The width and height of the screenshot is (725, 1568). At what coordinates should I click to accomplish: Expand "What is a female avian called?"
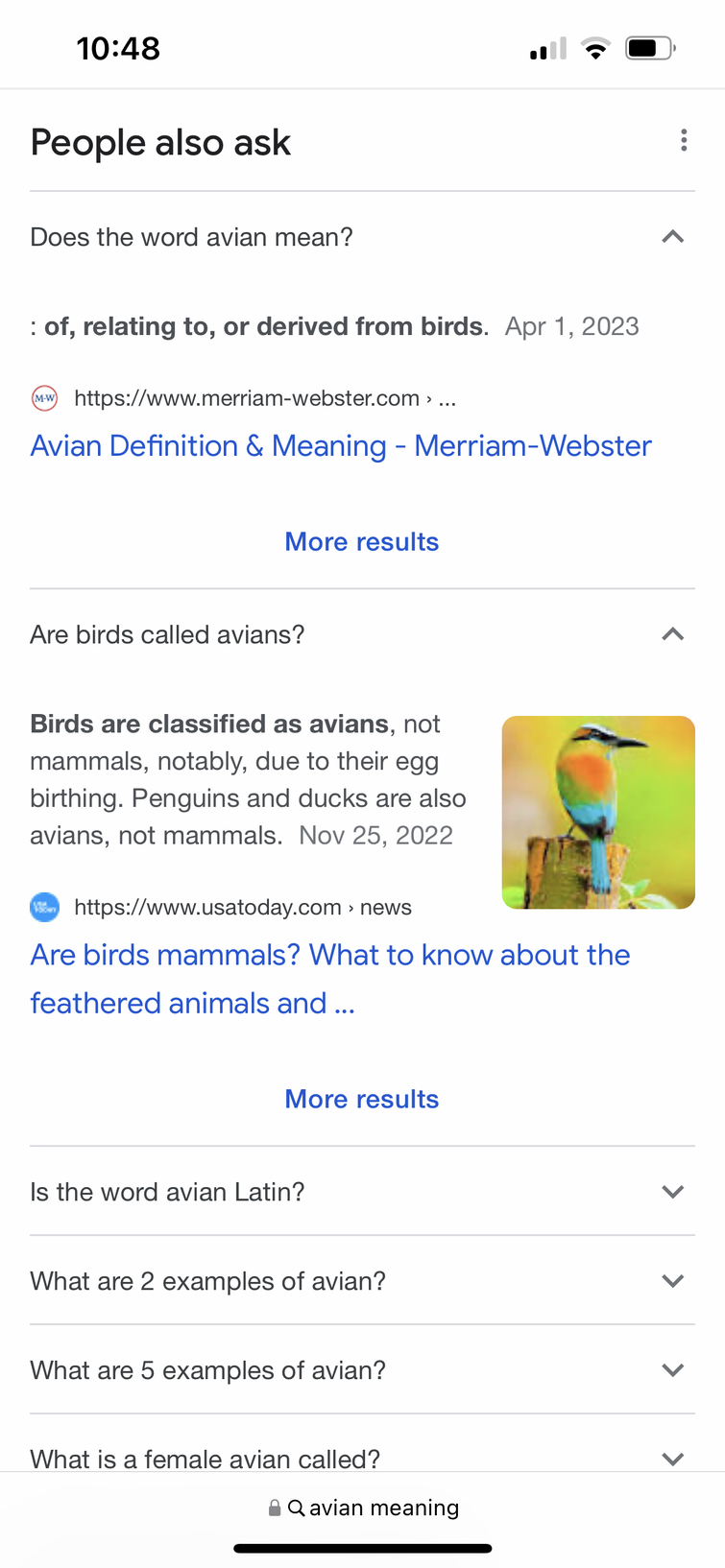pyautogui.click(x=673, y=1459)
